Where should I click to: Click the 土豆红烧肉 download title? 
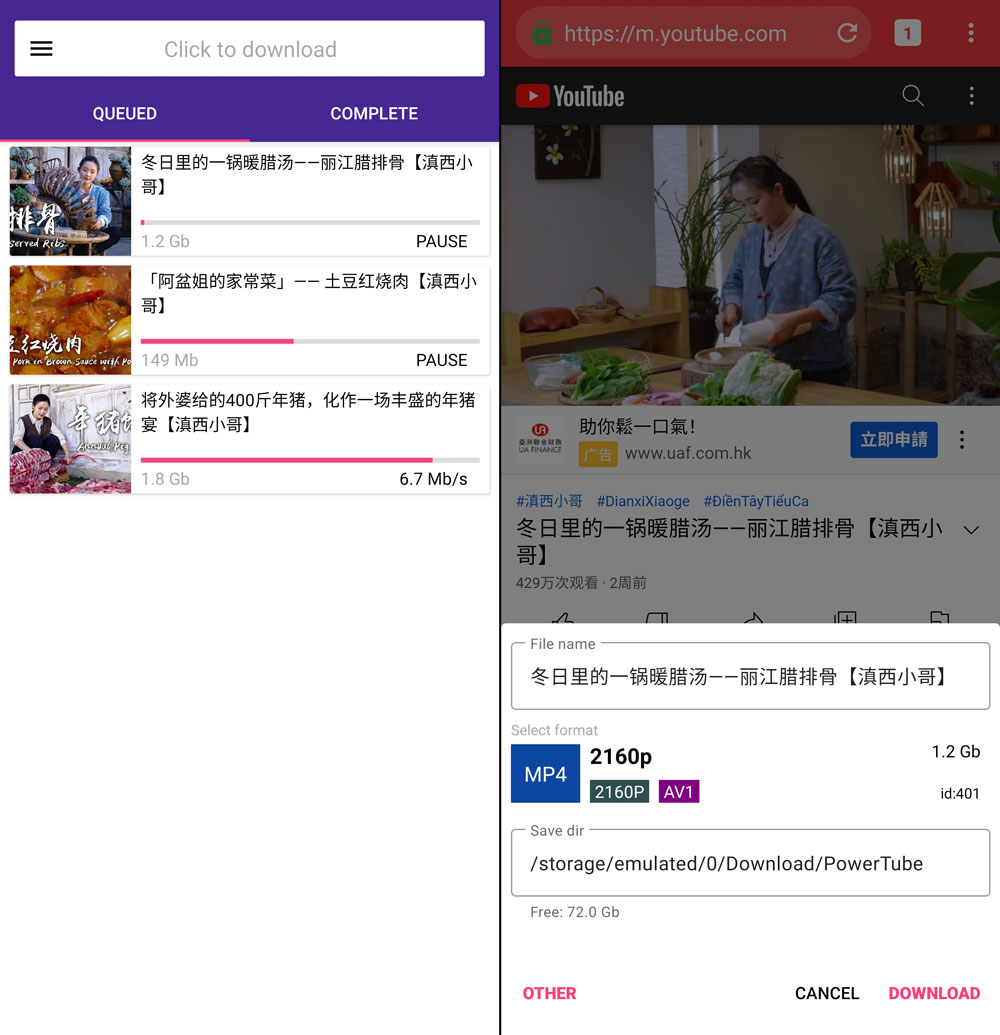pyautogui.click(x=309, y=293)
